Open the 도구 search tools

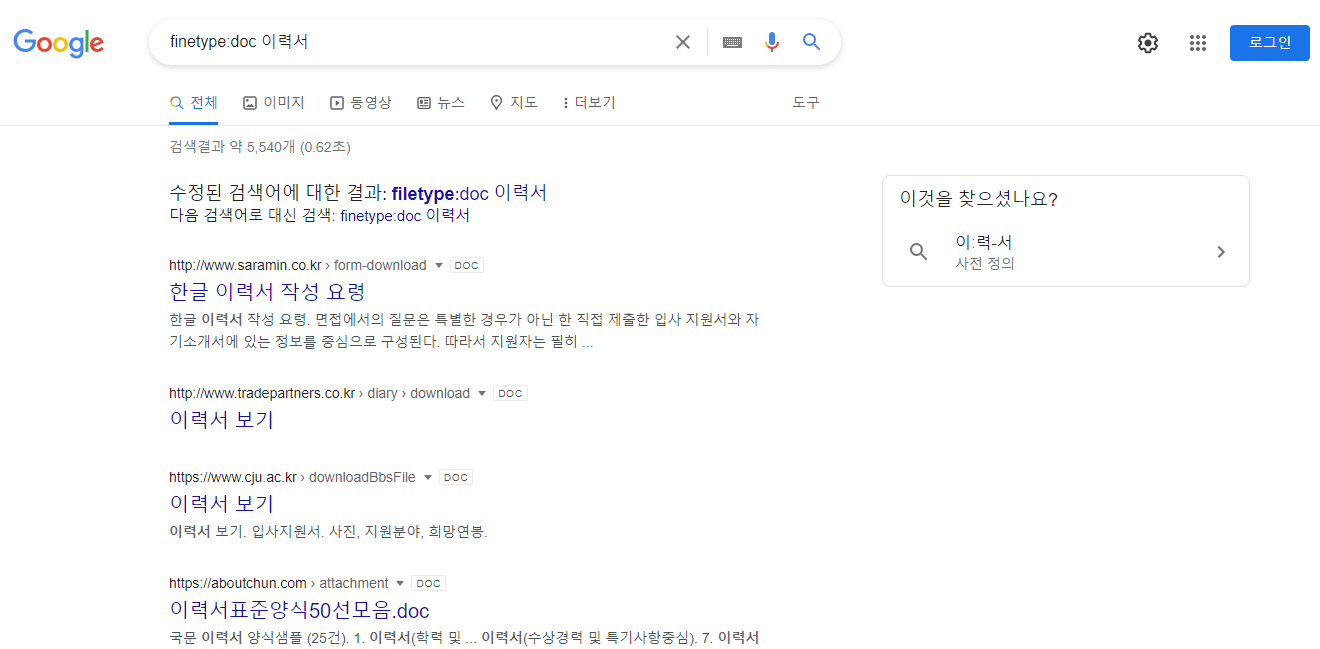[x=806, y=103]
